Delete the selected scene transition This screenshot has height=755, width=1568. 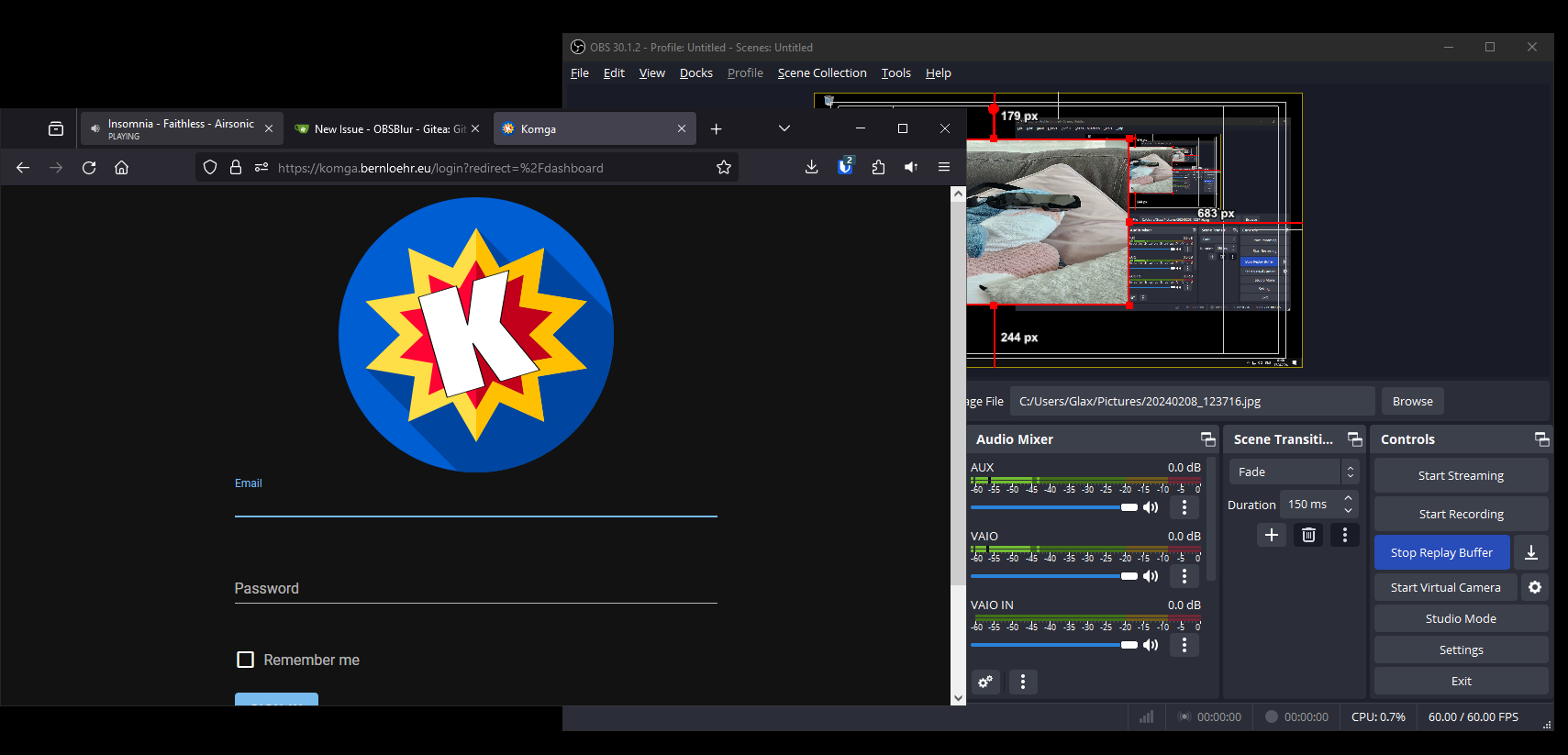[1308, 535]
